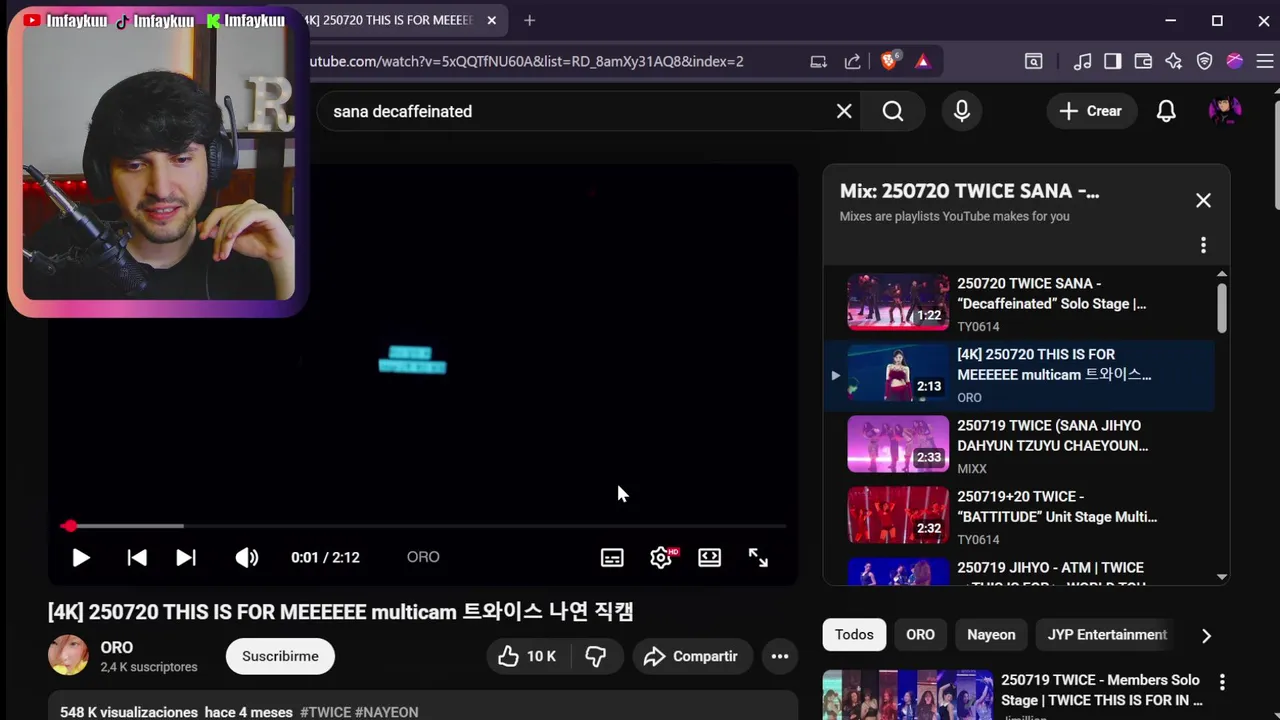
Task: Enter fullscreen mode on the video
Action: pos(758,557)
